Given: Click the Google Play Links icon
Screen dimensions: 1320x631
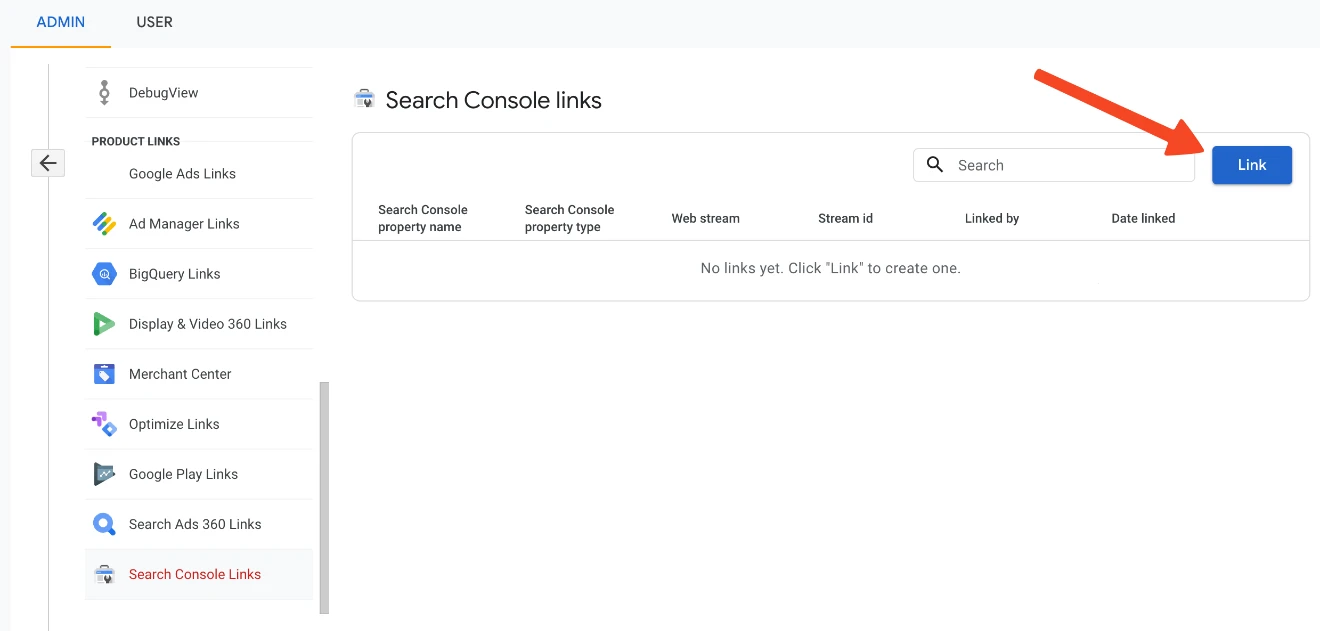Looking at the screenshot, I should click(104, 474).
